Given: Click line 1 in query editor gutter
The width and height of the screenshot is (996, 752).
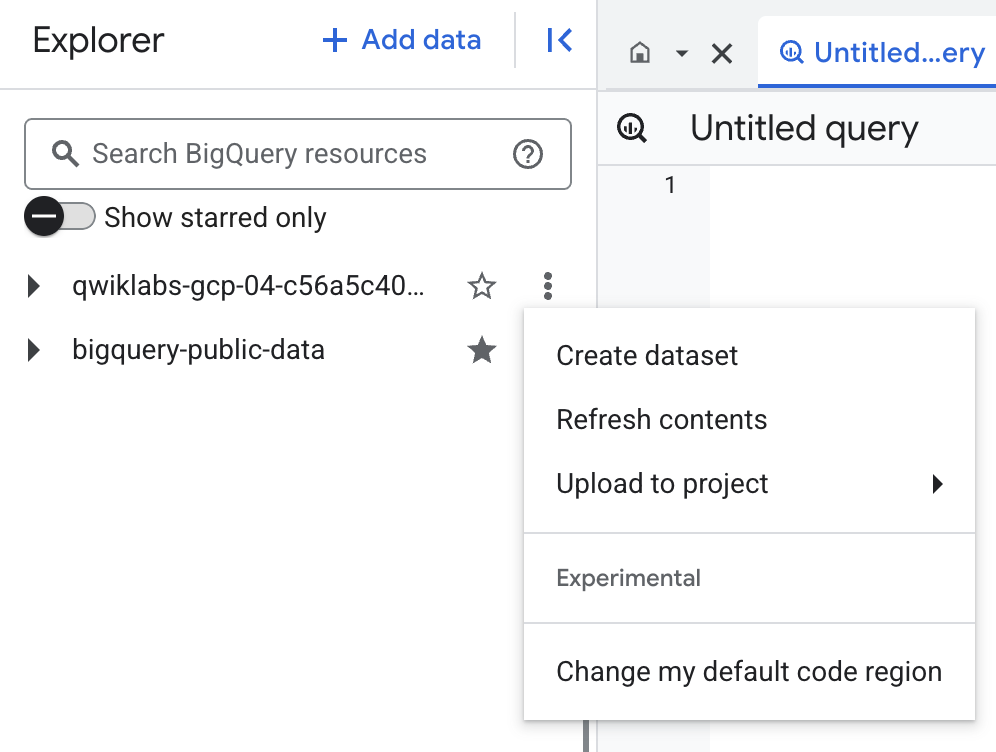Looking at the screenshot, I should (x=670, y=185).
